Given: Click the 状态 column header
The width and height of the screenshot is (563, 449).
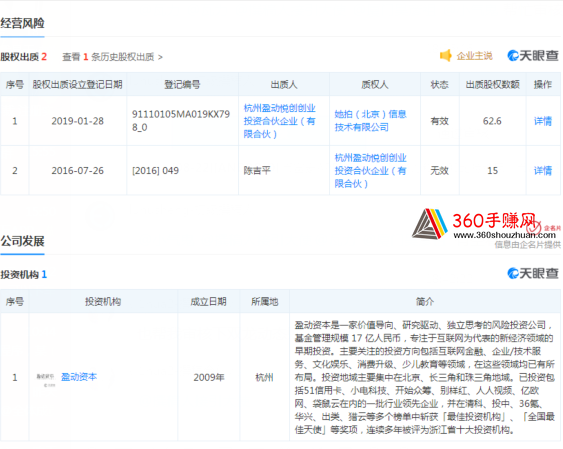Looking at the screenshot, I should coord(439,84).
